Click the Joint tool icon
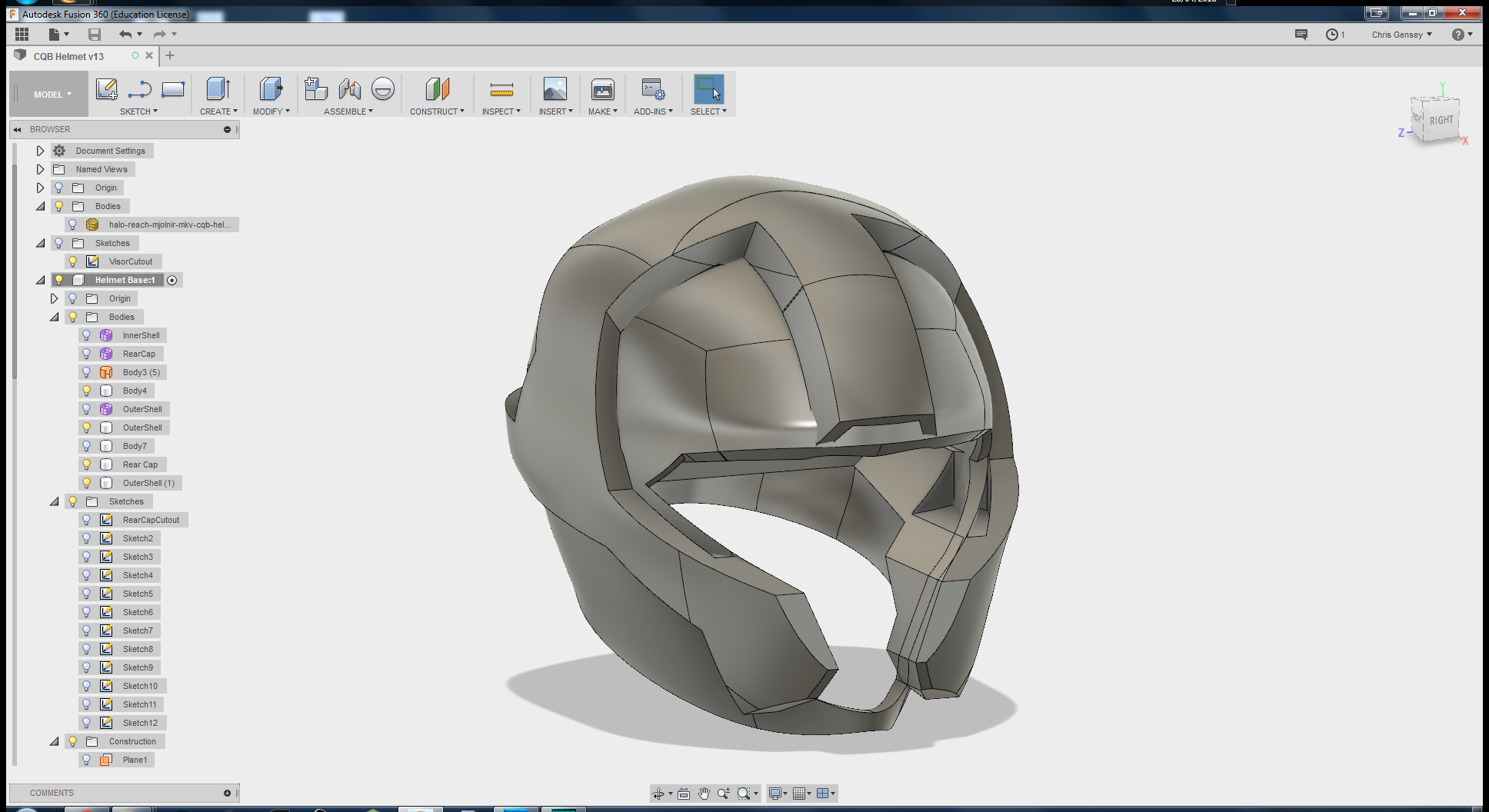The image size is (1489, 812). point(349,89)
